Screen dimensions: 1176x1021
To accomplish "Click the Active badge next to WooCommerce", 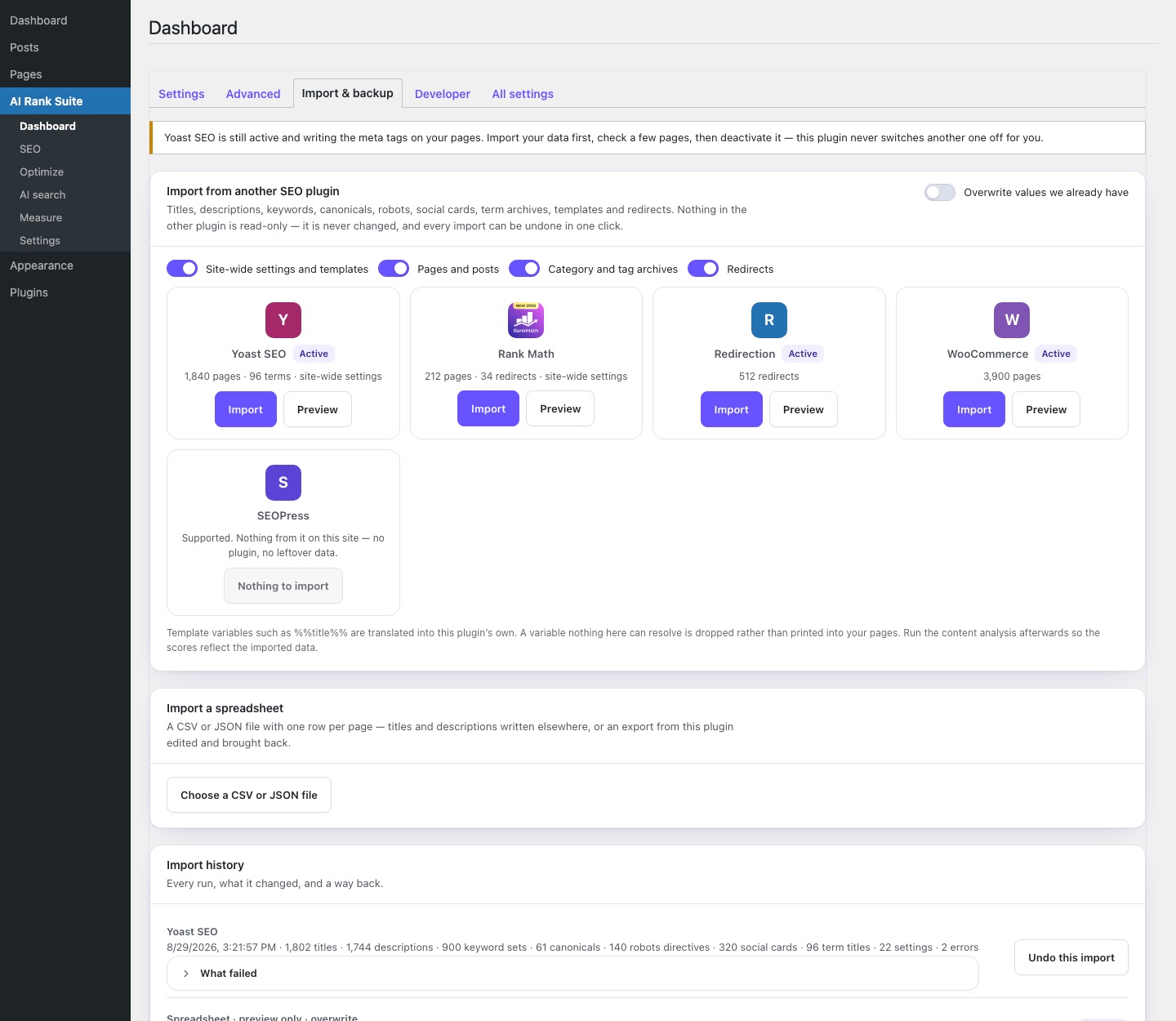I will click(x=1056, y=354).
